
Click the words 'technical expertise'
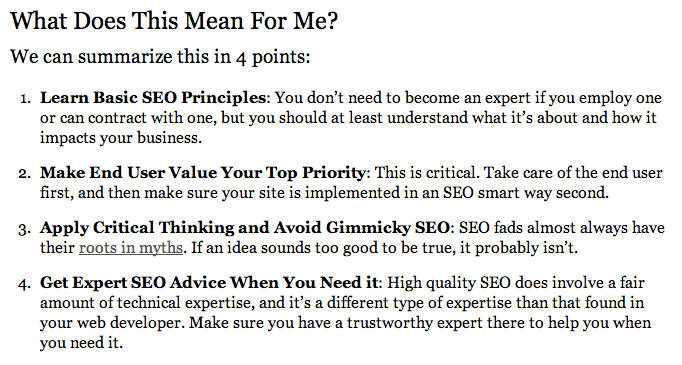coord(185,303)
